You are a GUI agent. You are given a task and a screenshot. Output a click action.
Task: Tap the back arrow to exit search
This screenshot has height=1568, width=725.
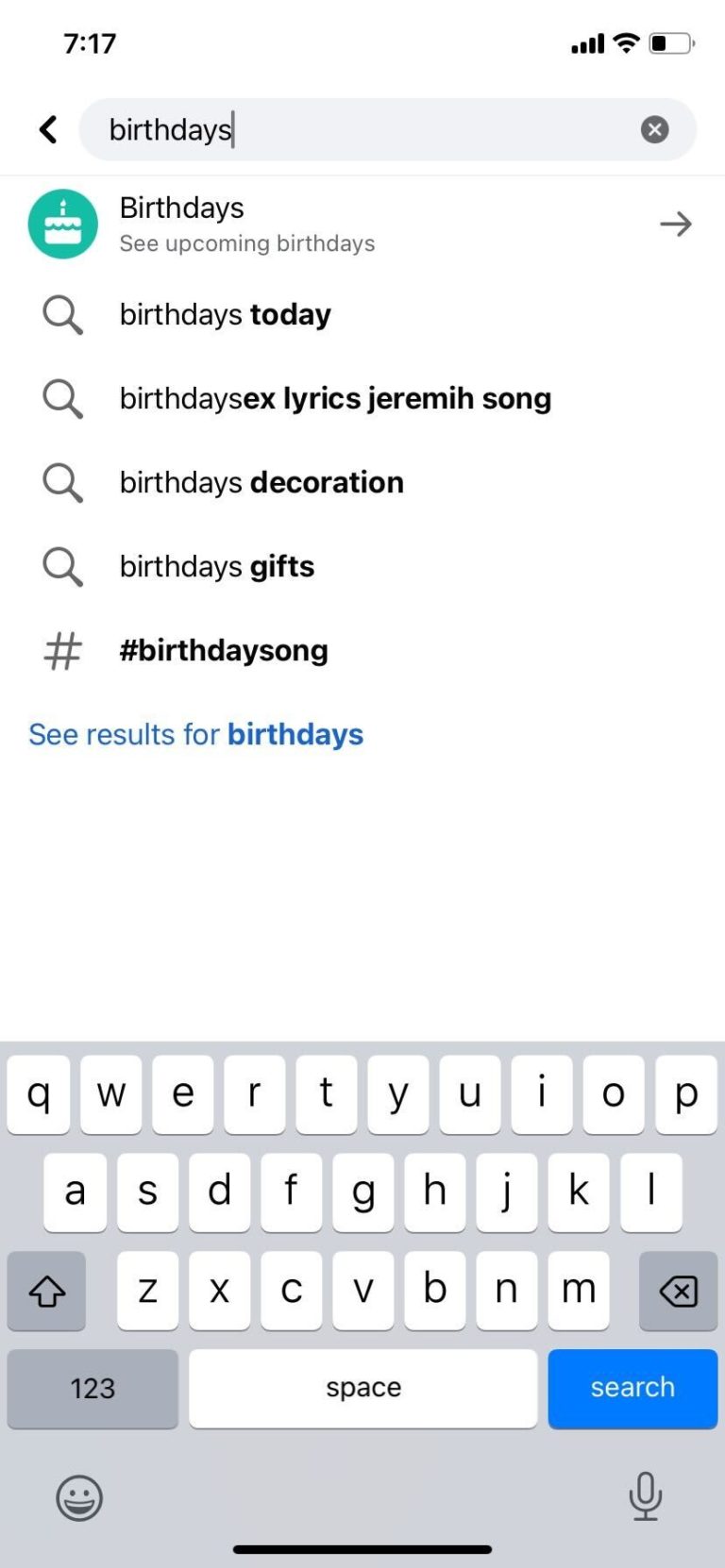(47, 129)
